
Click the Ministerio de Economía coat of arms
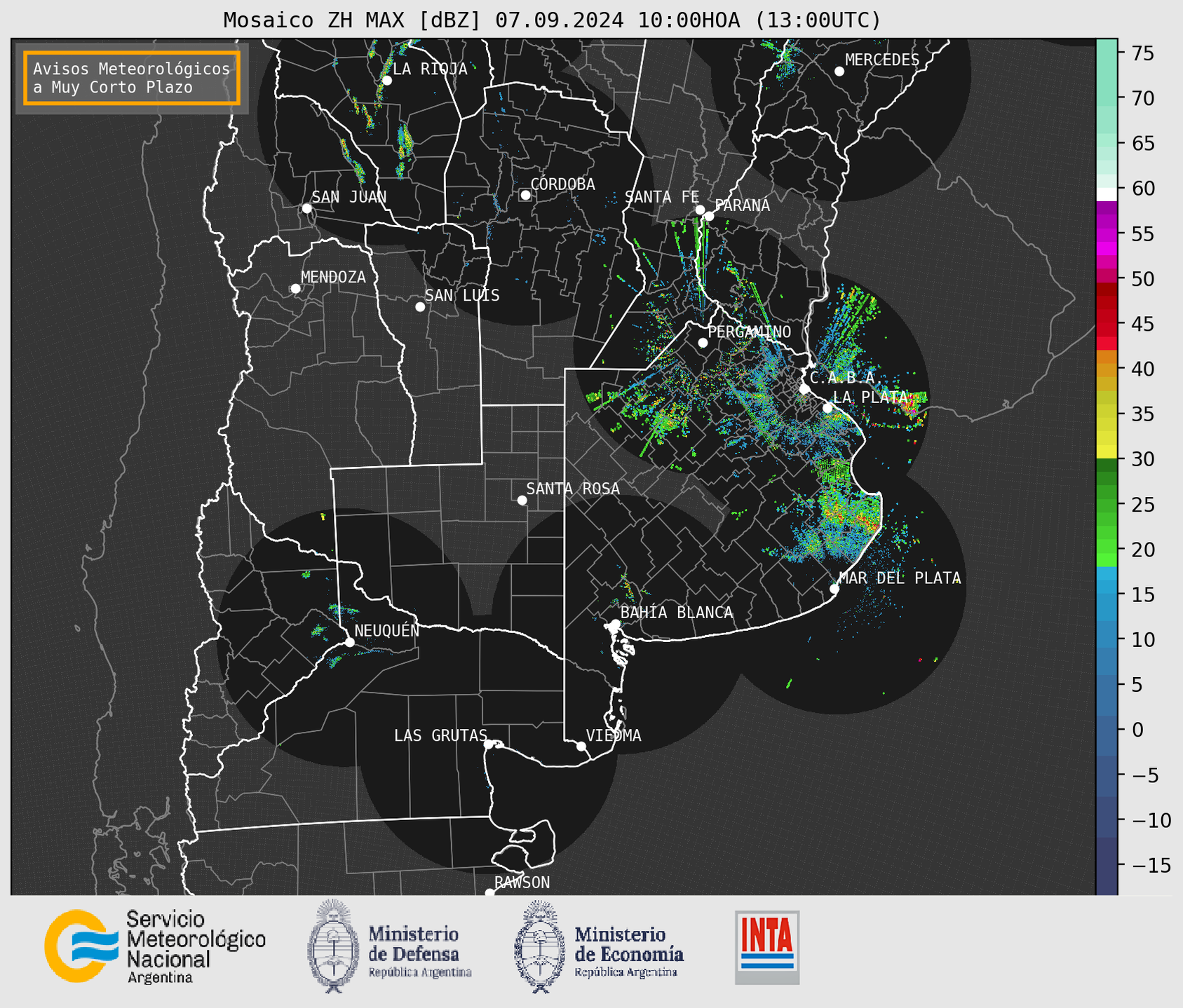(x=539, y=946)
